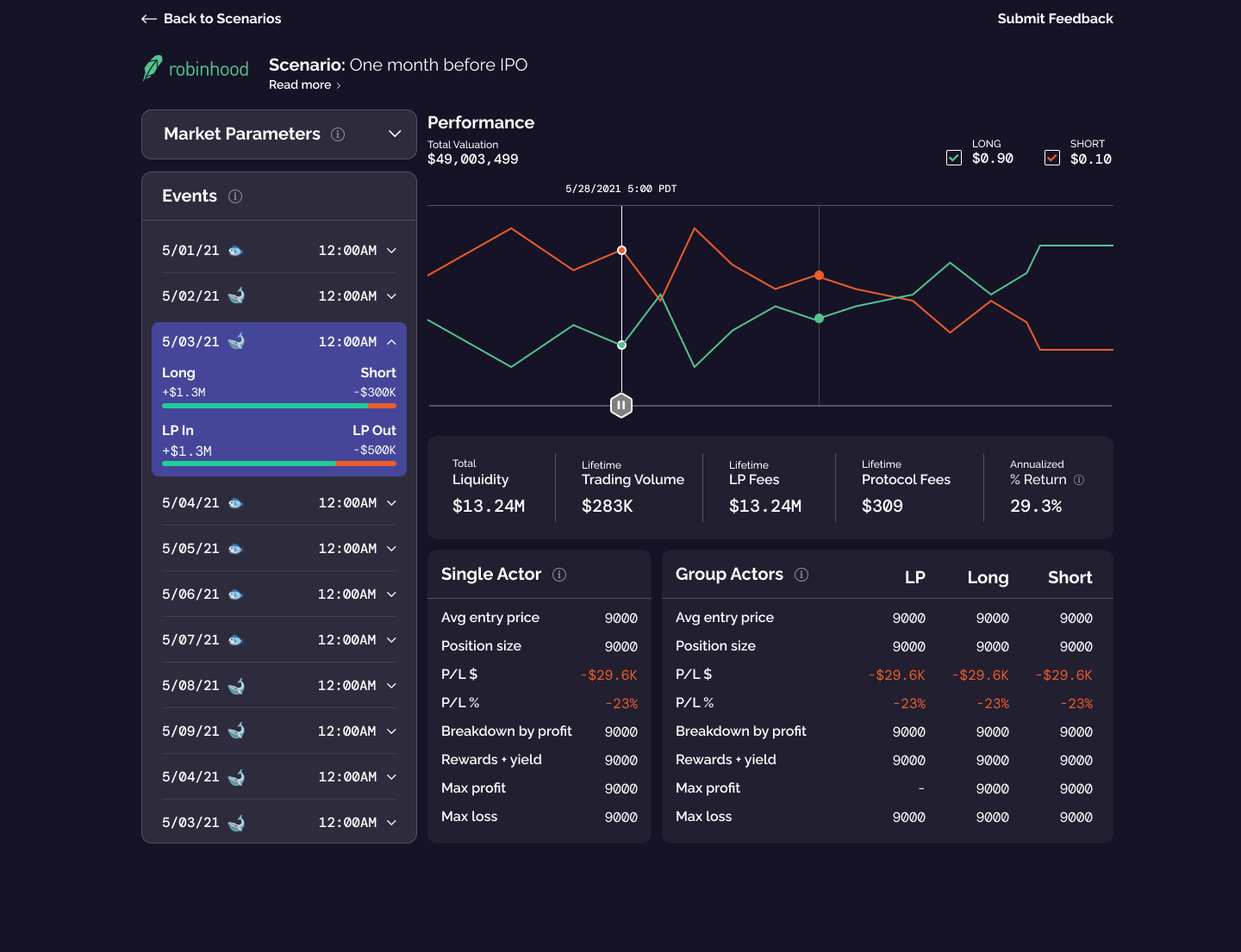Open the Market Parameters info icon
Screen dimensions: 1241x952
point(338,134)
